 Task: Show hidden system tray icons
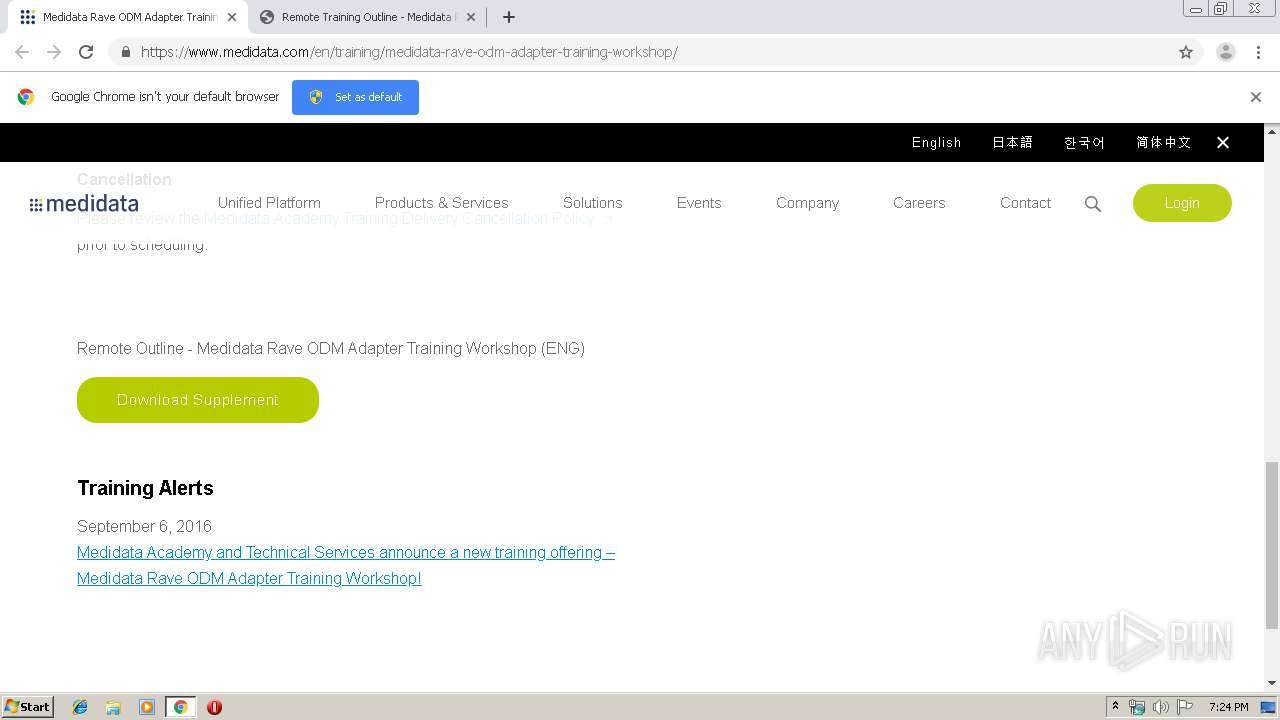pyautogui.click(x=1115, y=707)
